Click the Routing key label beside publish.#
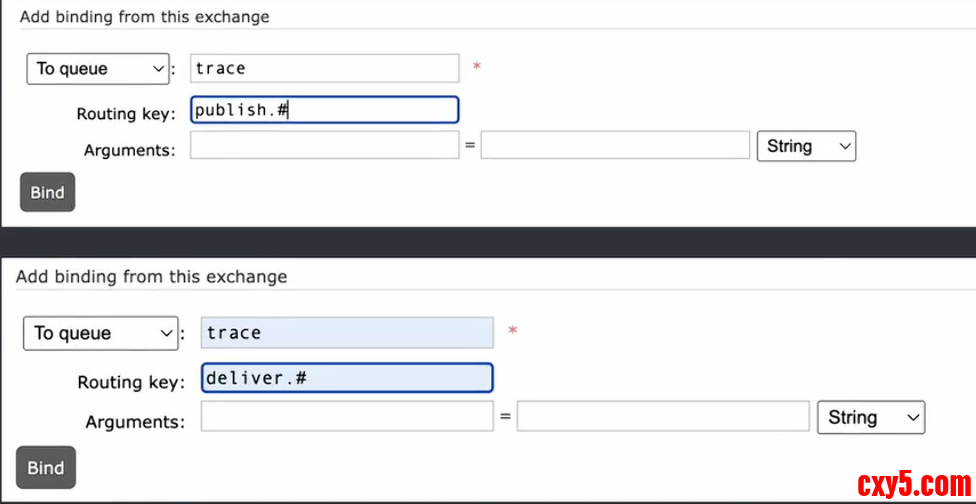Viewport: 976px width, 504px height. 125,114
